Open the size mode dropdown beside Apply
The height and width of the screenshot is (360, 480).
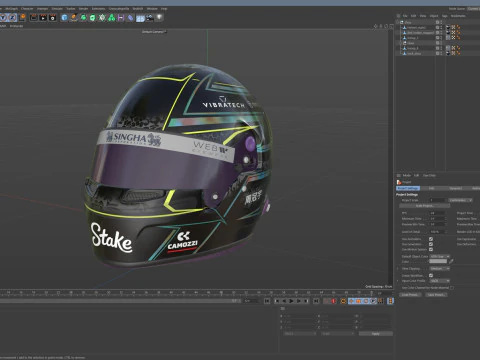coord(337,333)
